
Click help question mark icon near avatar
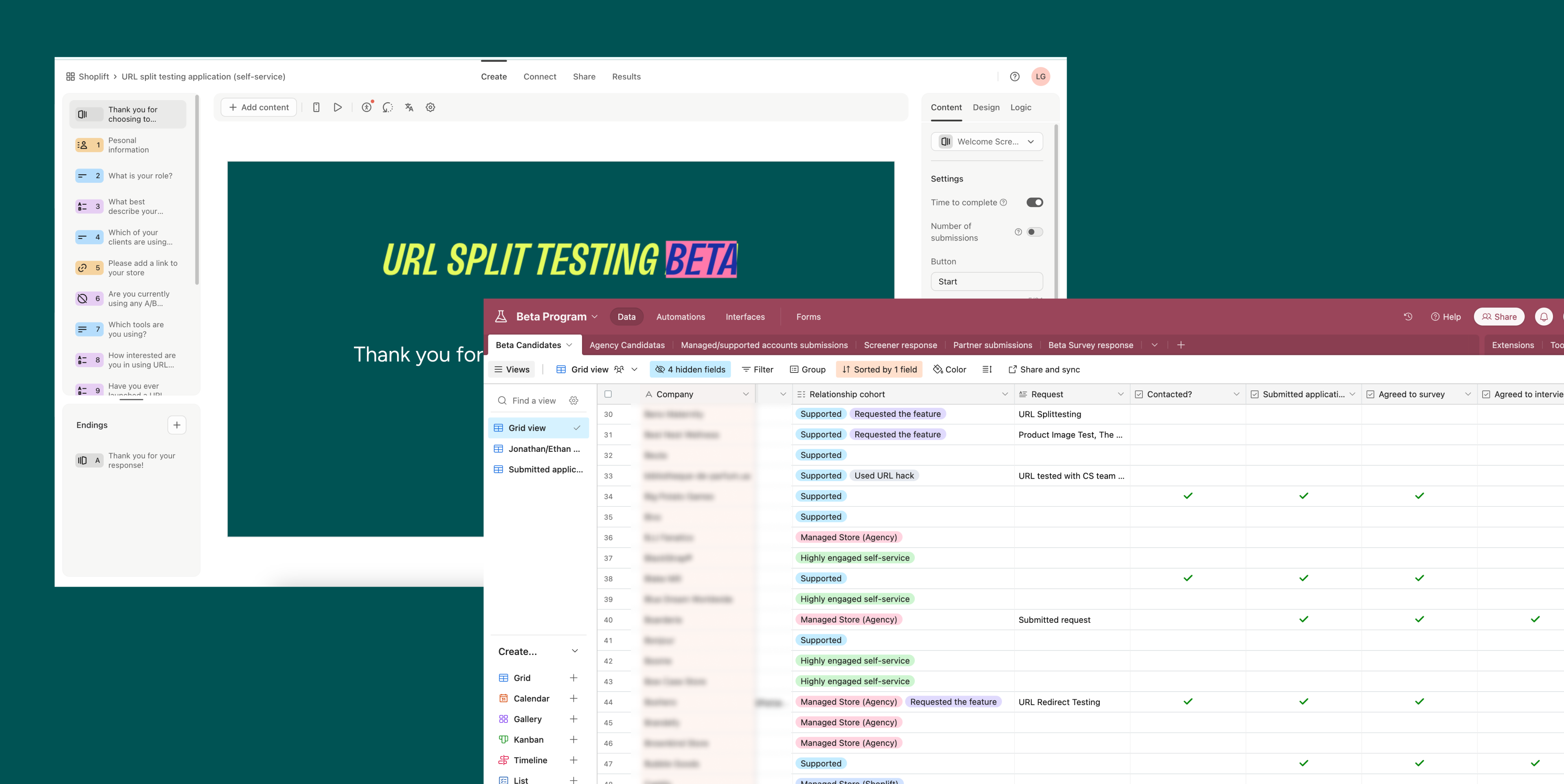tap(1015, 77)
